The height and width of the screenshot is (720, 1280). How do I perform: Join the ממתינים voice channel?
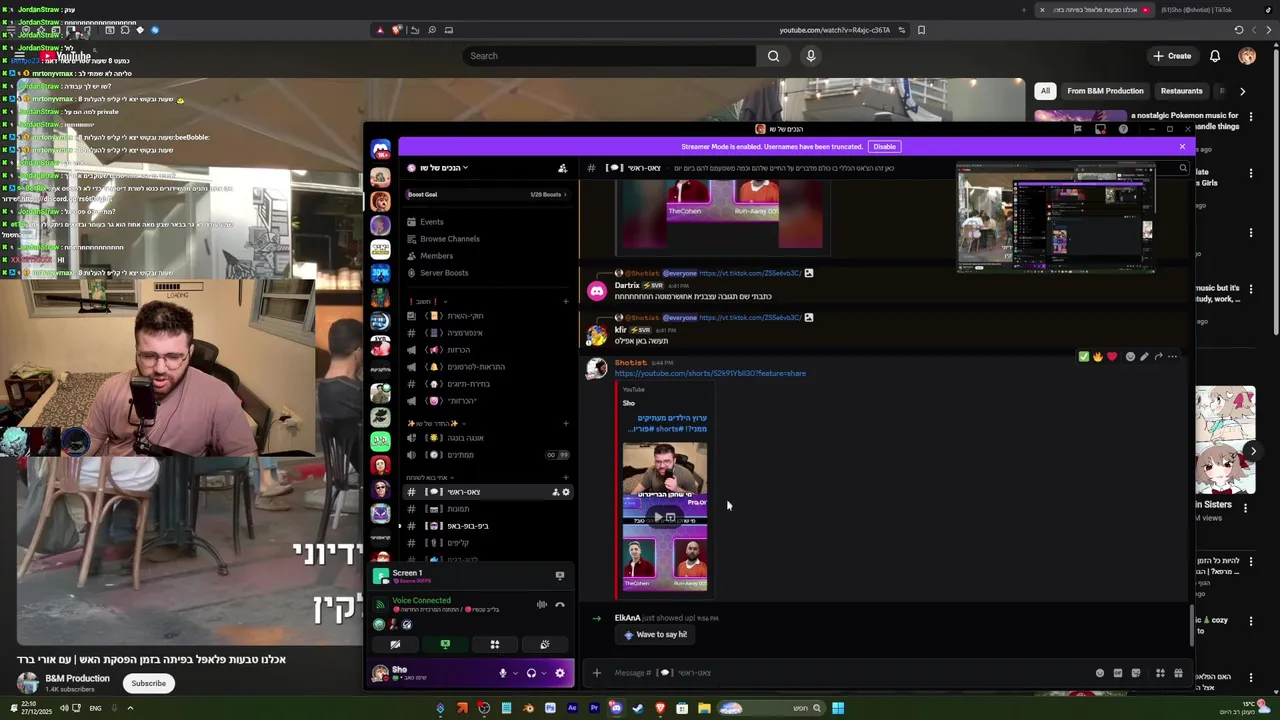[x=487, y=455]
